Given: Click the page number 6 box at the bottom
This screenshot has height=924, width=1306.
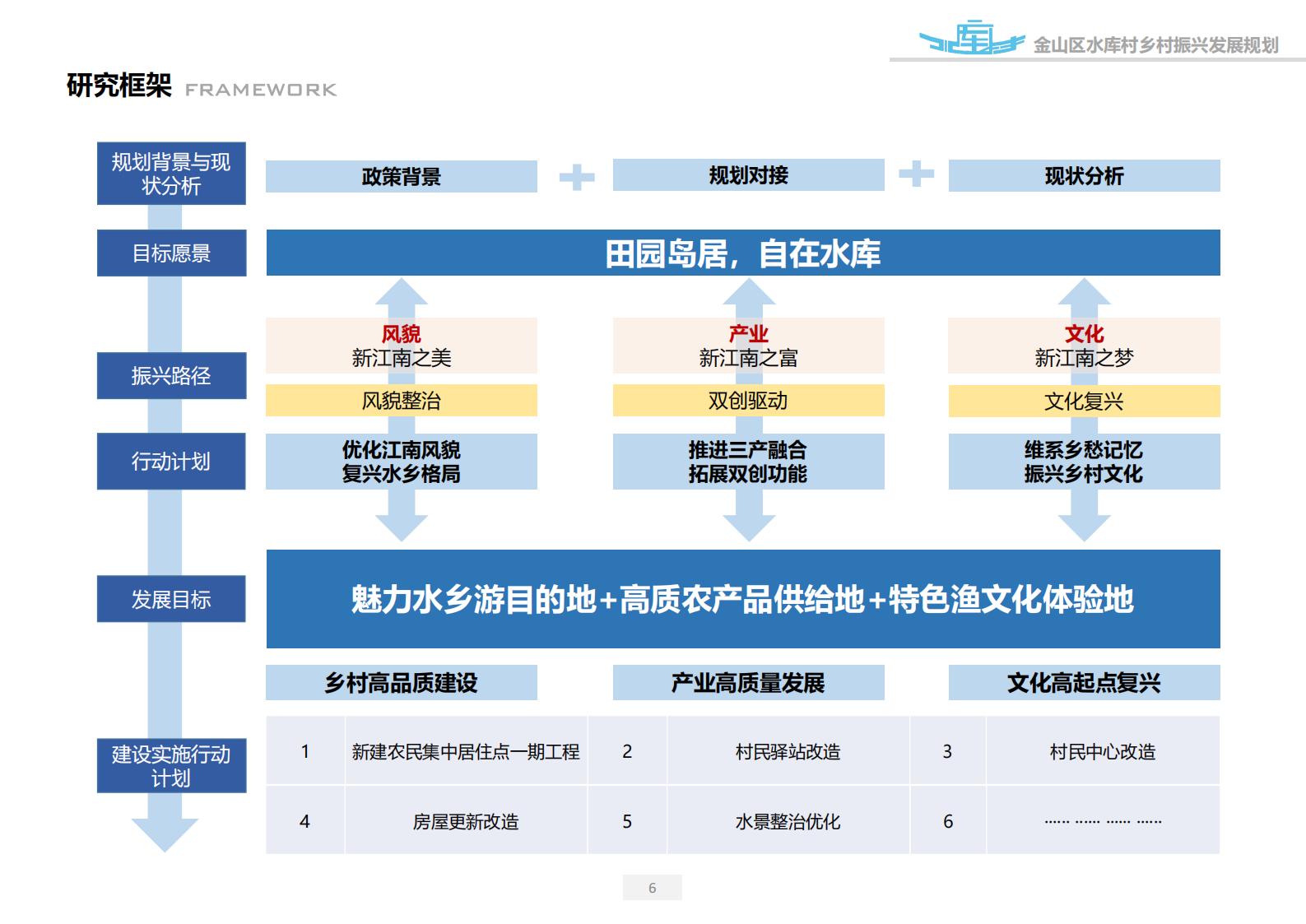Looking at the screenshot, I should click(653, 888).
